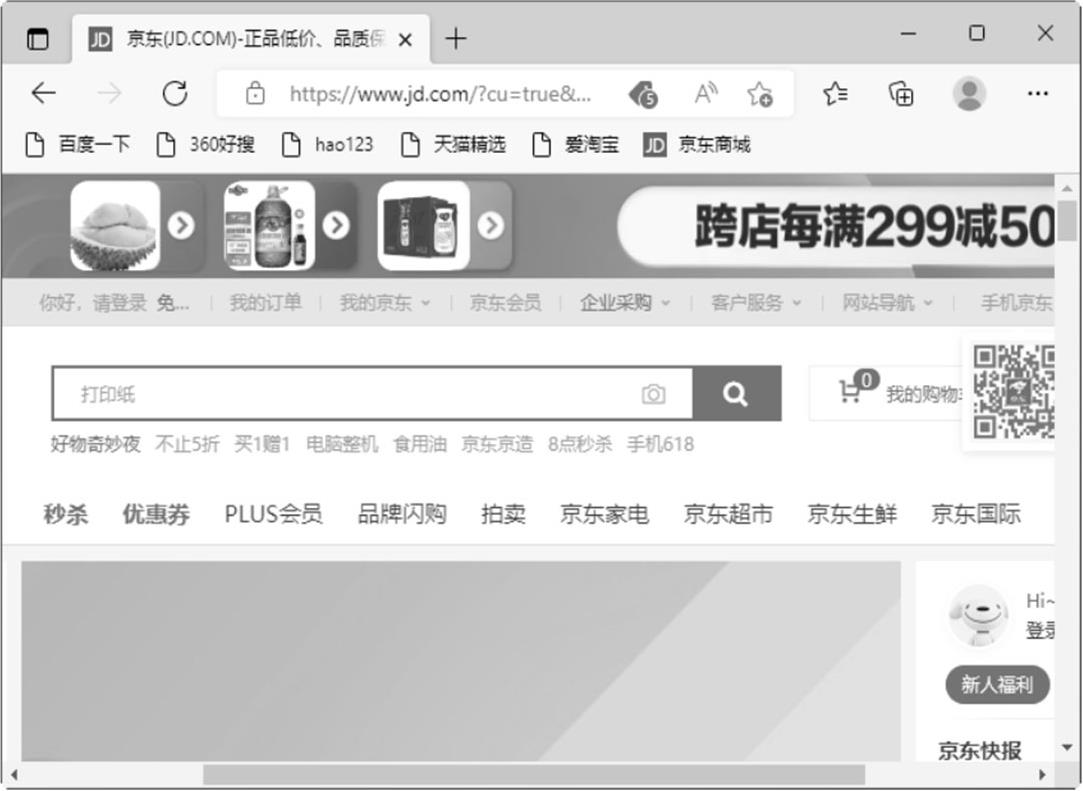Click 手机京东 link
Image resolution: width=1083 pixels, height=791 pixels.
(x=1017, y=303)
